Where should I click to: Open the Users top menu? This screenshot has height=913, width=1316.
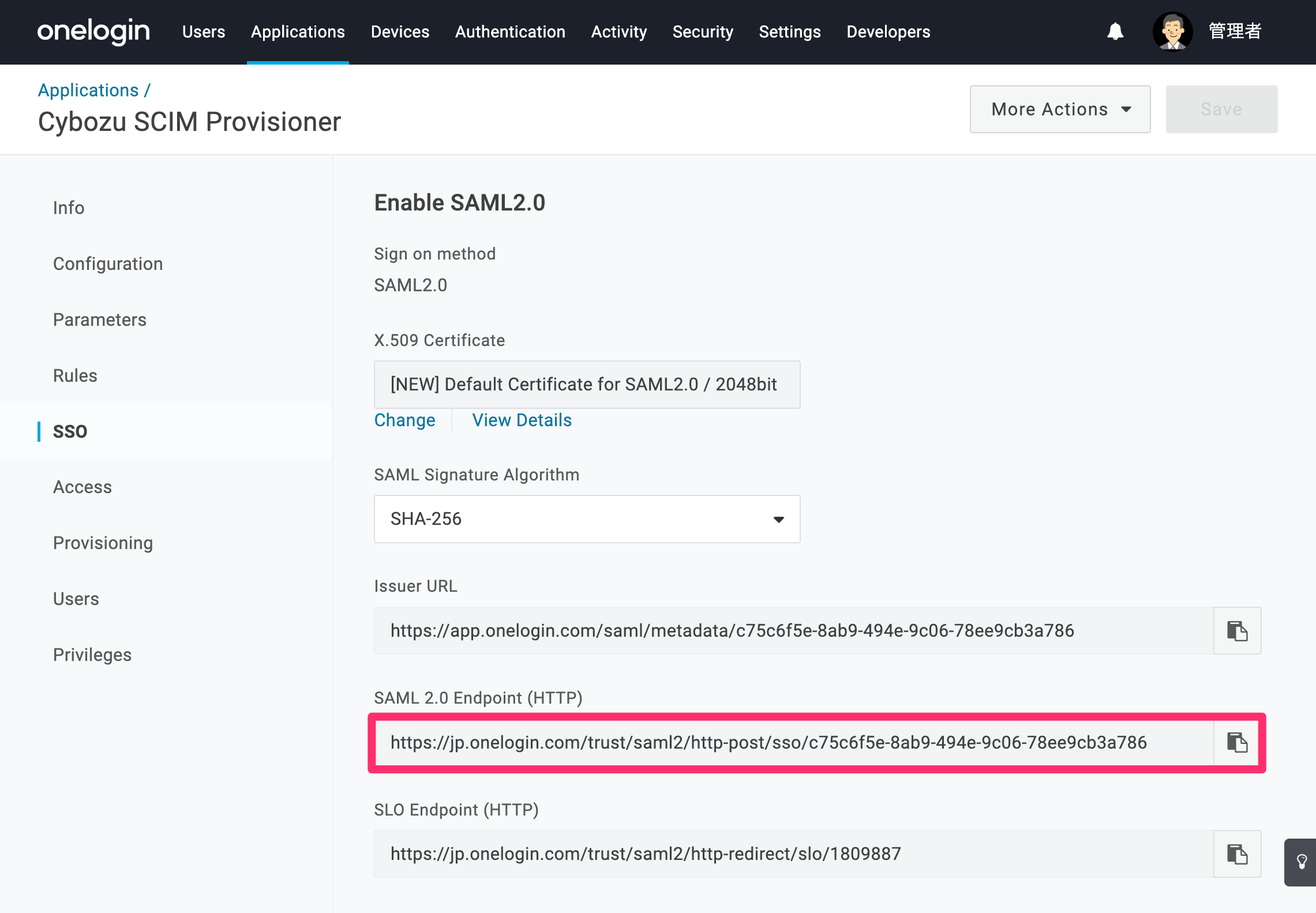[x=204, y=32]
